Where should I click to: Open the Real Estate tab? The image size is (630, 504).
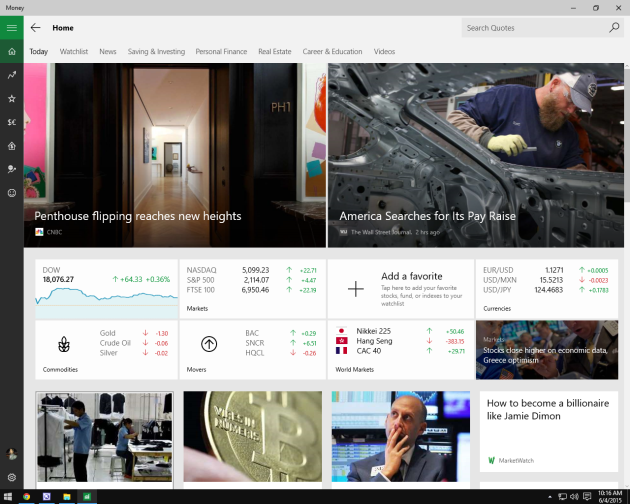(275, 51)
